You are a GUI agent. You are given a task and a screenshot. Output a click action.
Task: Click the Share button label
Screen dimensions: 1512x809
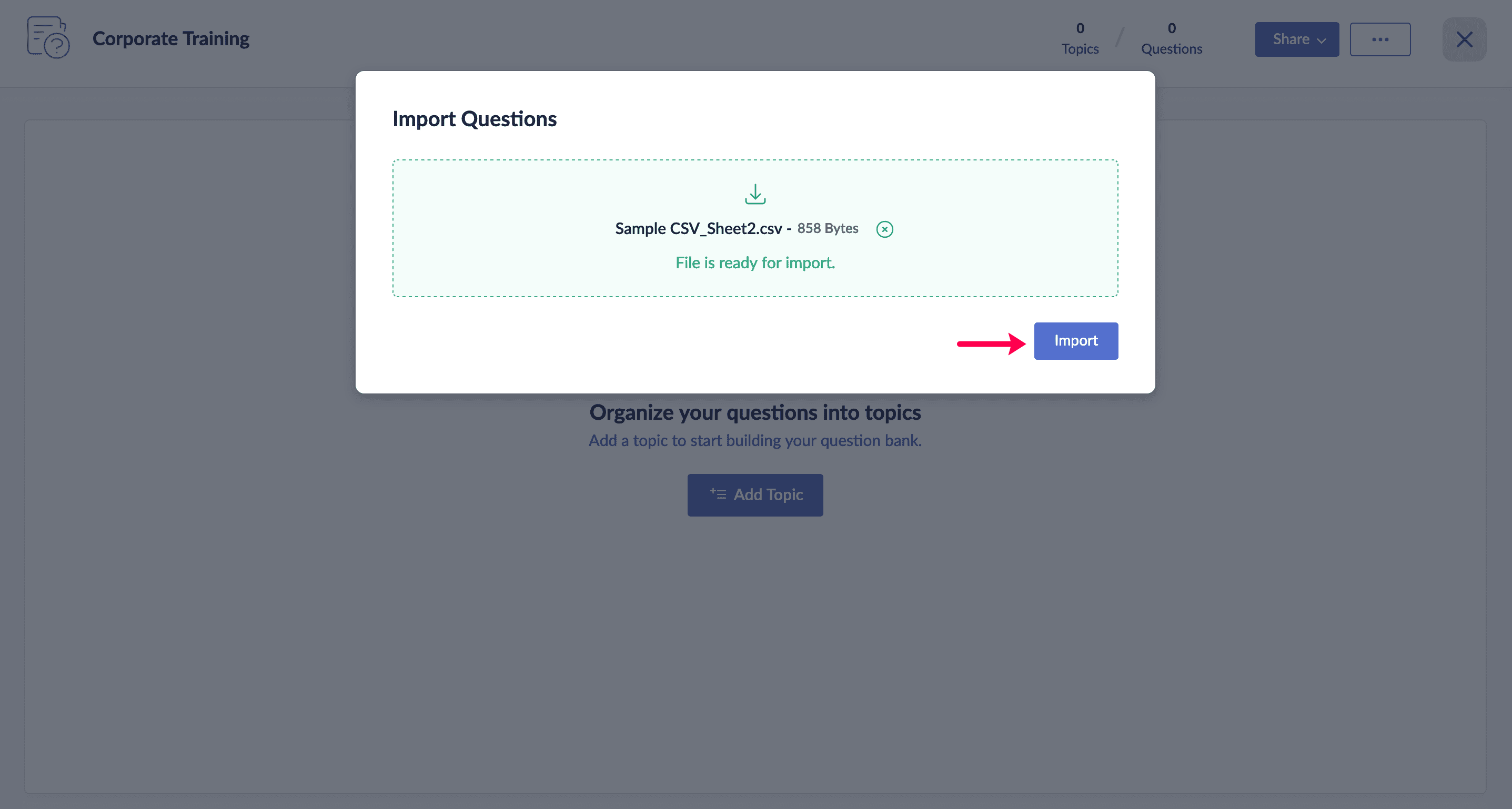pos(1291,39)
